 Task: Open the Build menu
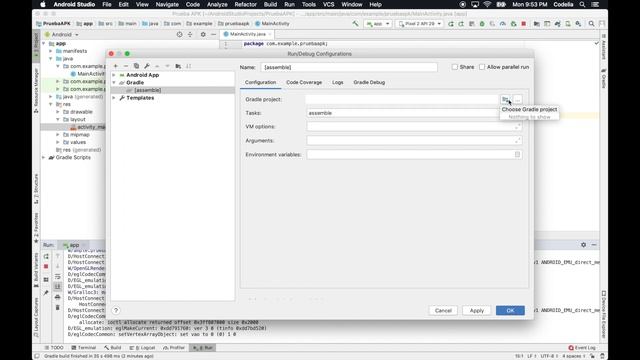270,4
